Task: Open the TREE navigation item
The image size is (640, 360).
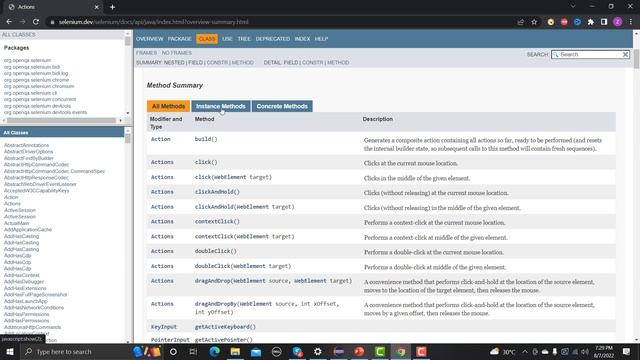Action: (244, 39)
